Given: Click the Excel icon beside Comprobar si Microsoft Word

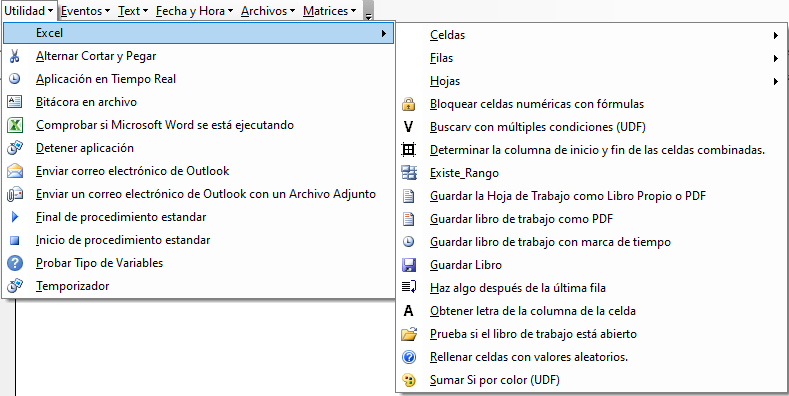Looking at the screenshot, I should (15, 125).
